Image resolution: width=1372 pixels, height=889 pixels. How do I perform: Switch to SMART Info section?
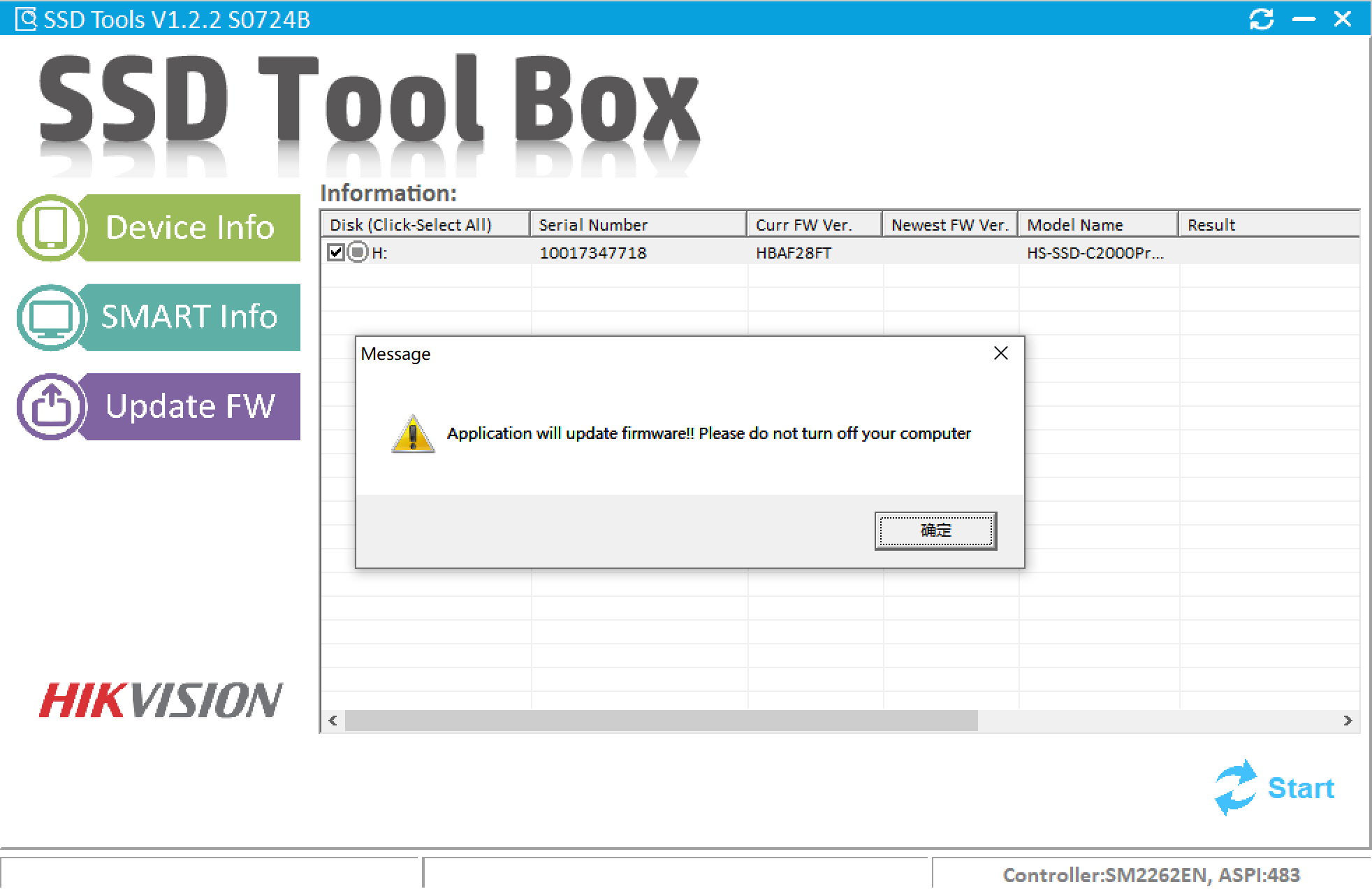point(189,317)
